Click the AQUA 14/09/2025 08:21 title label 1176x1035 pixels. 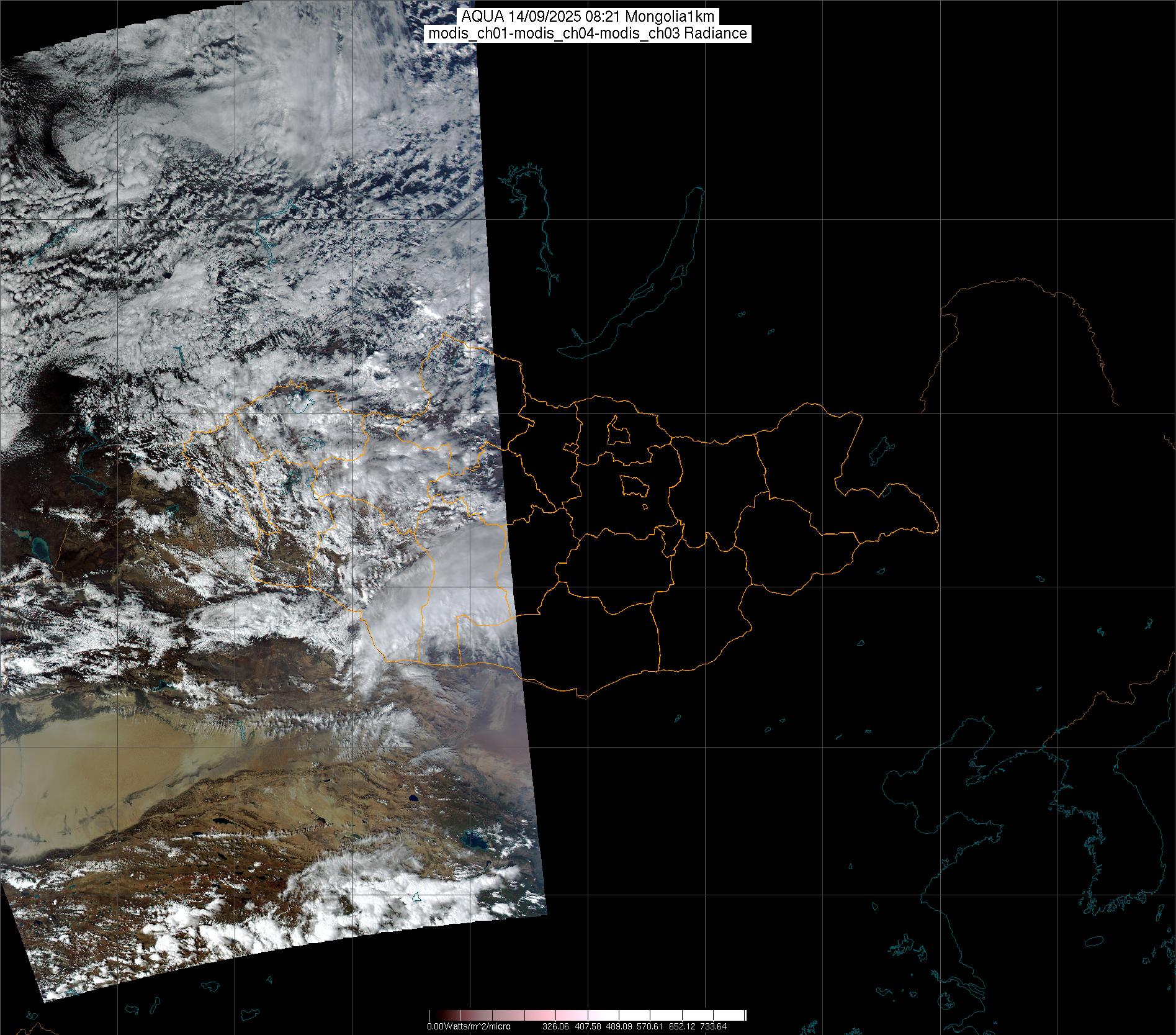coord(588,17)
